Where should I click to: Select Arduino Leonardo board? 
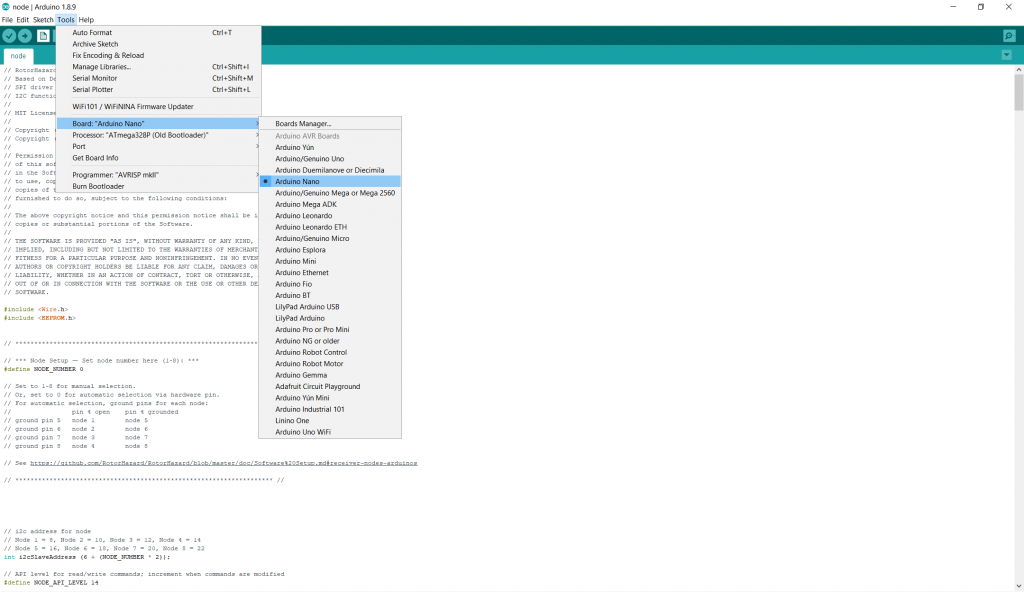pyautogui.click(x=330, y=216)
